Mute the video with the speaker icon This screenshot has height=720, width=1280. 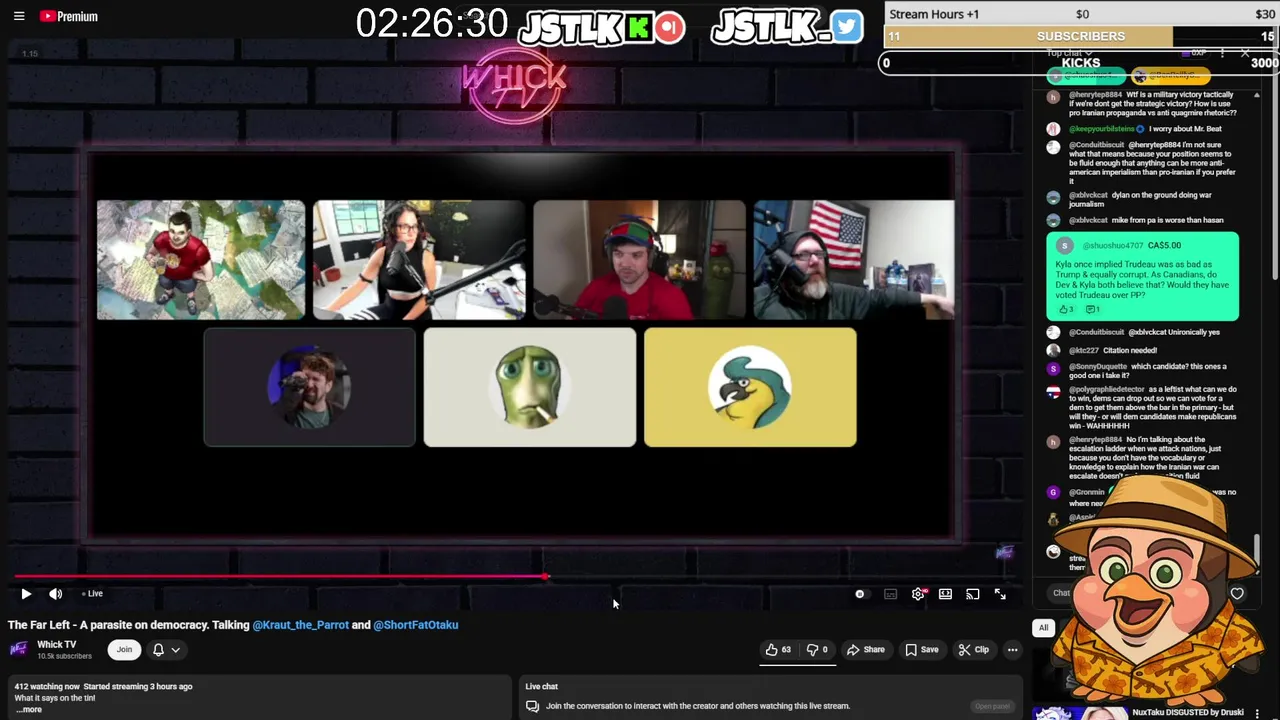tap(56, 594)
